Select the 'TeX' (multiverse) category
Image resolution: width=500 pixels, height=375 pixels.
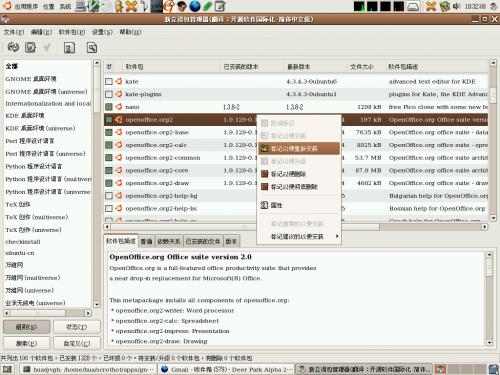pyautogui.click(x=37, y=217)
